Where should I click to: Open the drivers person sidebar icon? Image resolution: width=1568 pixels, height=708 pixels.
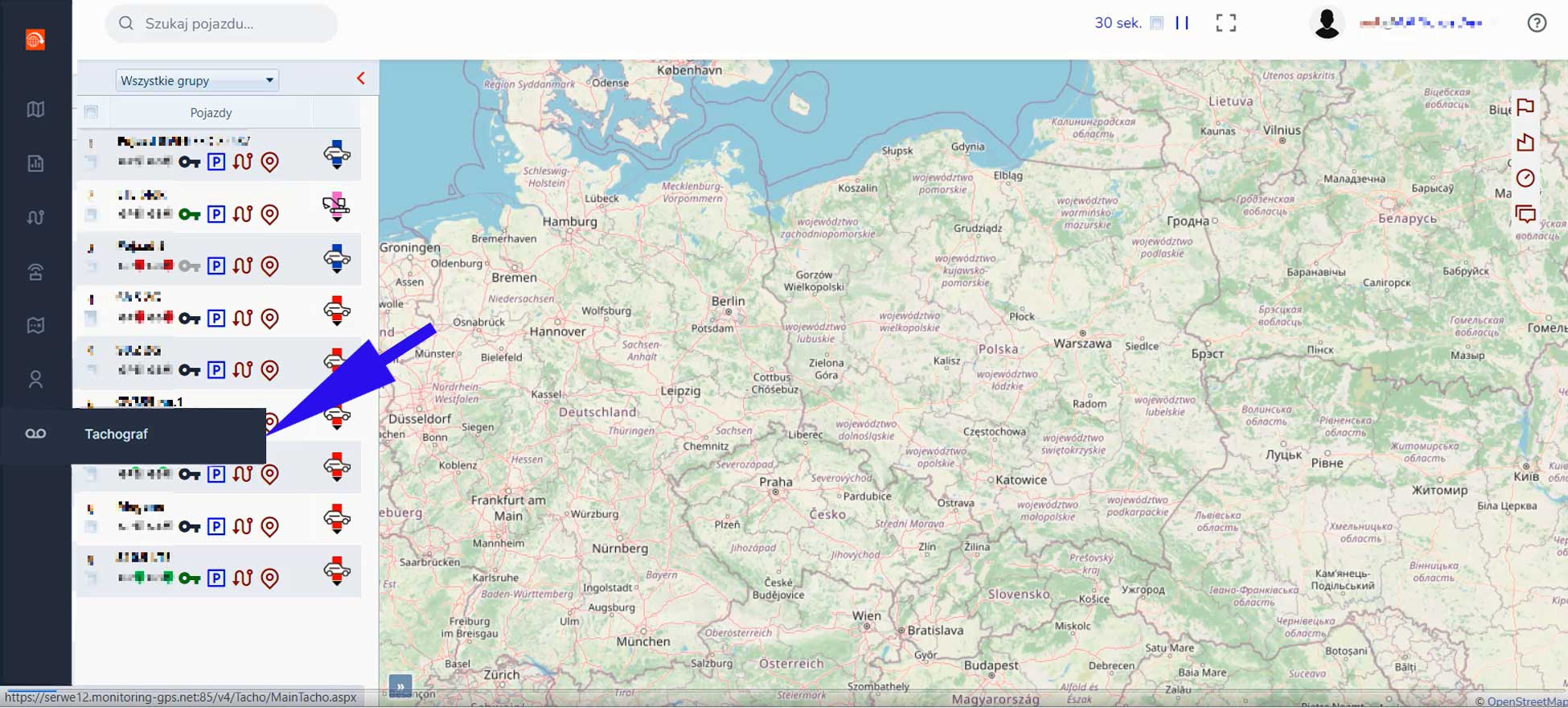35,379
